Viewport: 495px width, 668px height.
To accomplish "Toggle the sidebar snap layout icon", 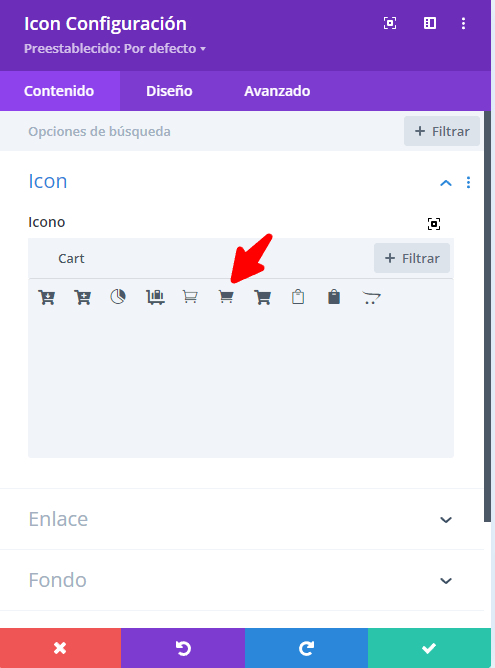I will click(x=430, y=23).
